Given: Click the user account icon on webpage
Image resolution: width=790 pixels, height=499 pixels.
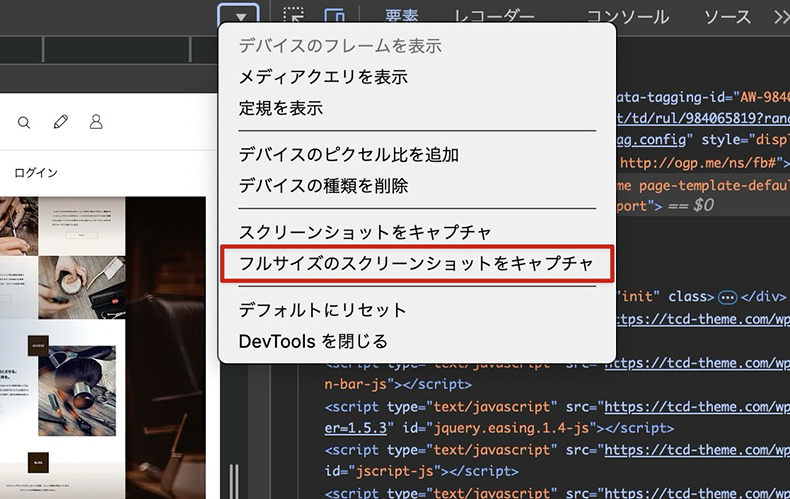Looking at the screenshot, I should coord(96,121).
